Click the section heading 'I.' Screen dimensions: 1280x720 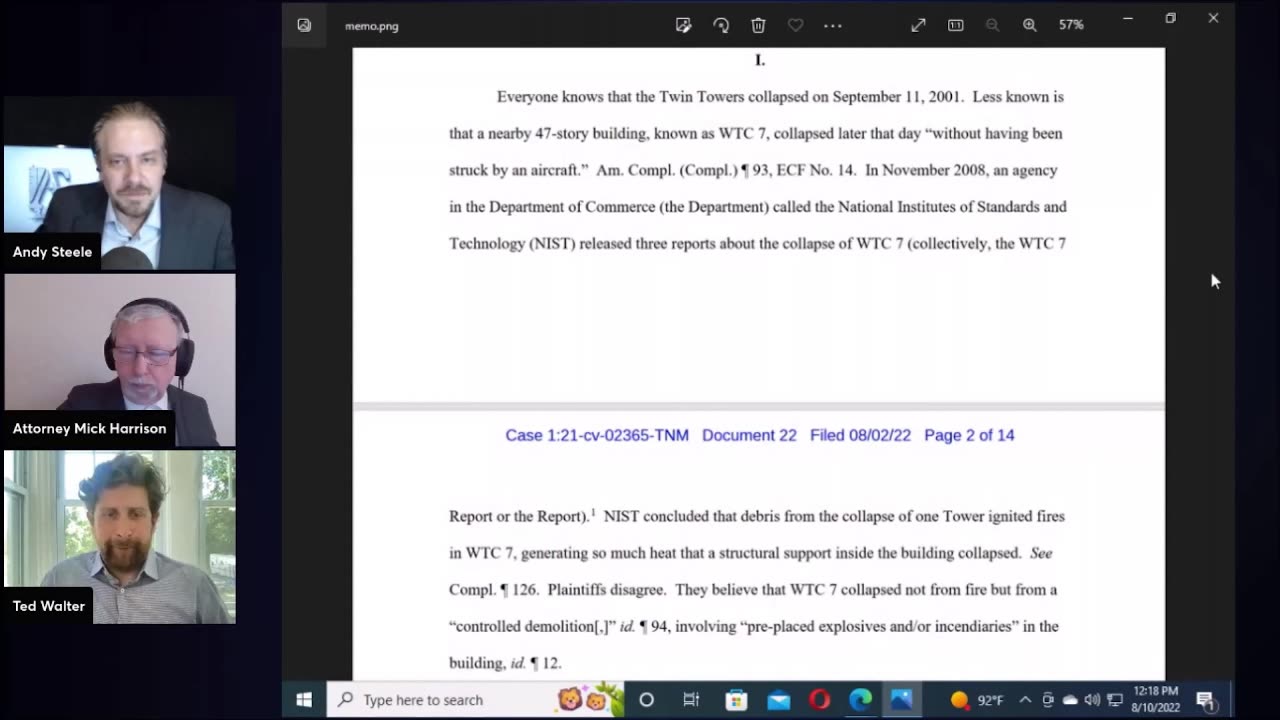coord(760,61)
